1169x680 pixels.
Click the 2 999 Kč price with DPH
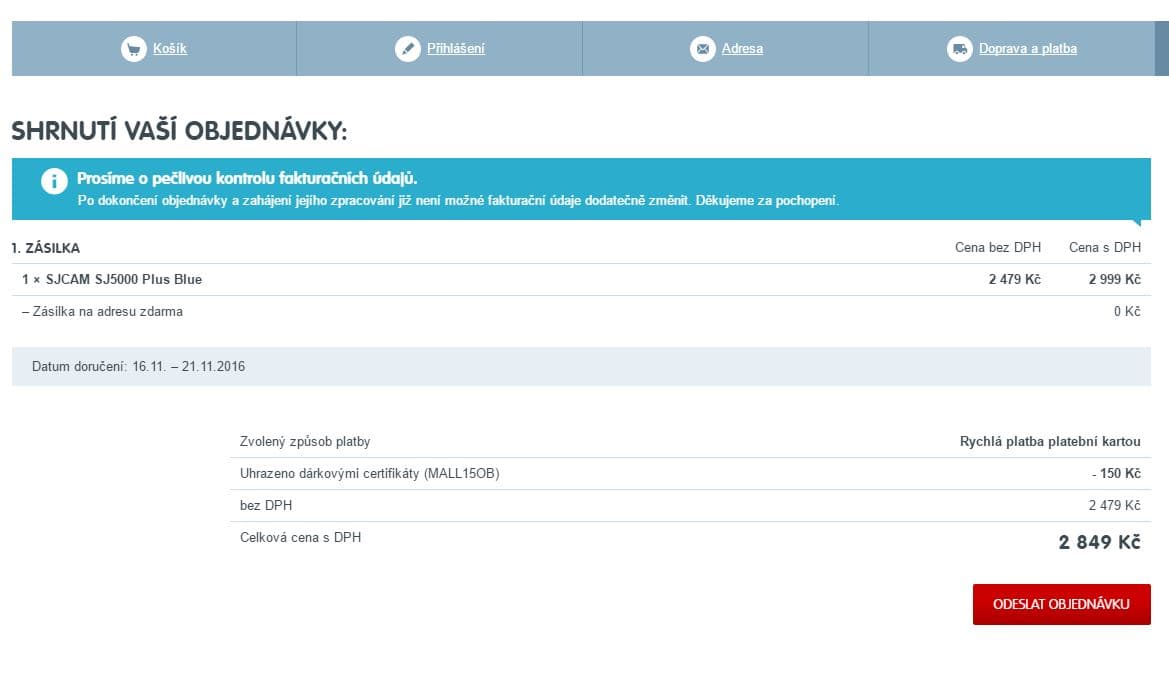[x=1115, y=280]
